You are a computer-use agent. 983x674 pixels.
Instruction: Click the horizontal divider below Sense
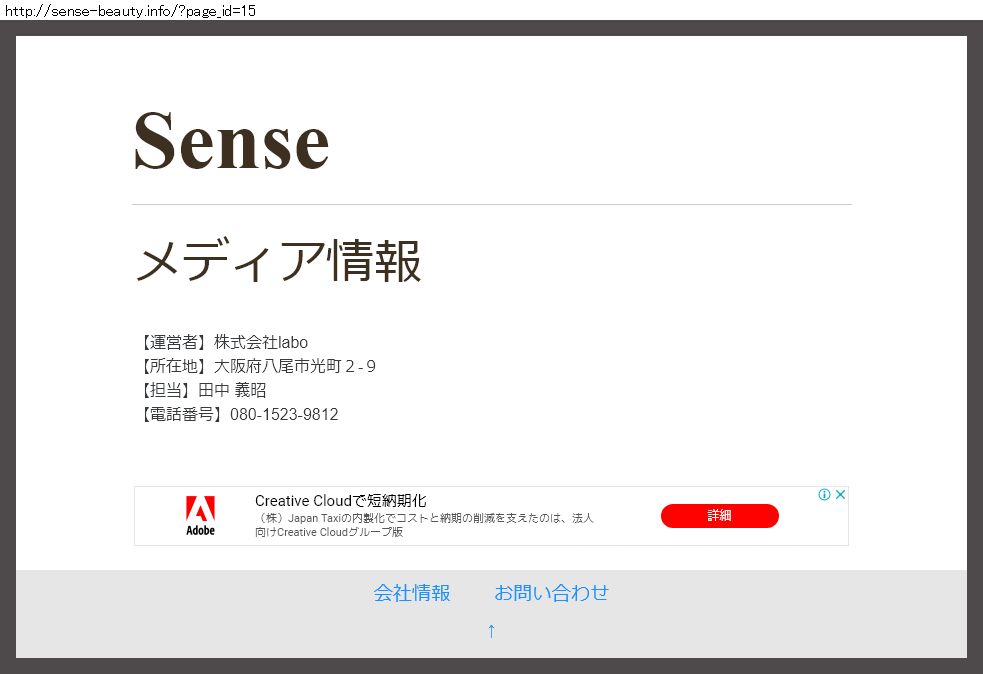[491, 204]
